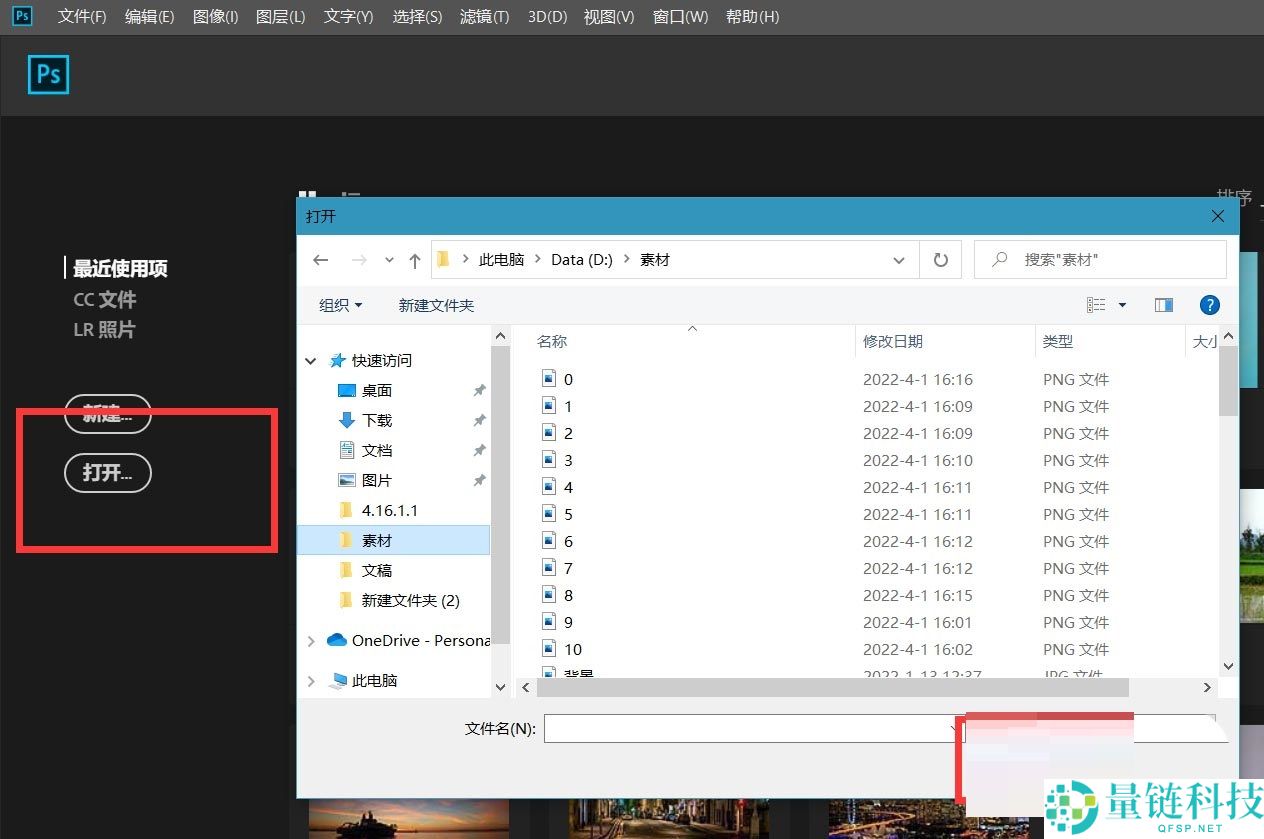Image resolution: width=1264 pixels, height=839 pixels.
Task: Expand OneDrive - Personal in the tree
Action: click(310, 641)
